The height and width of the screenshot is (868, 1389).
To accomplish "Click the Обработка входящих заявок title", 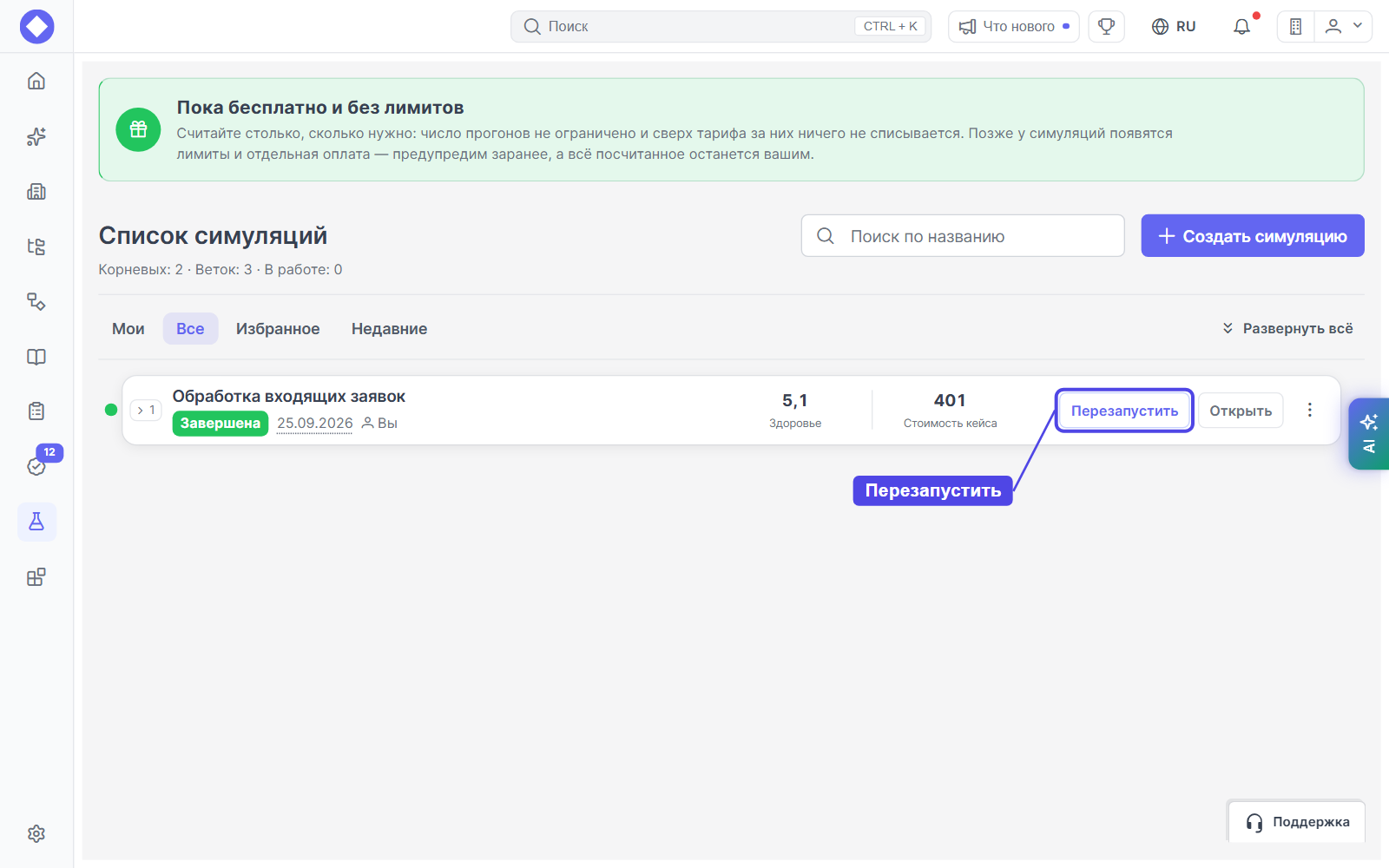I will (289, 397).
